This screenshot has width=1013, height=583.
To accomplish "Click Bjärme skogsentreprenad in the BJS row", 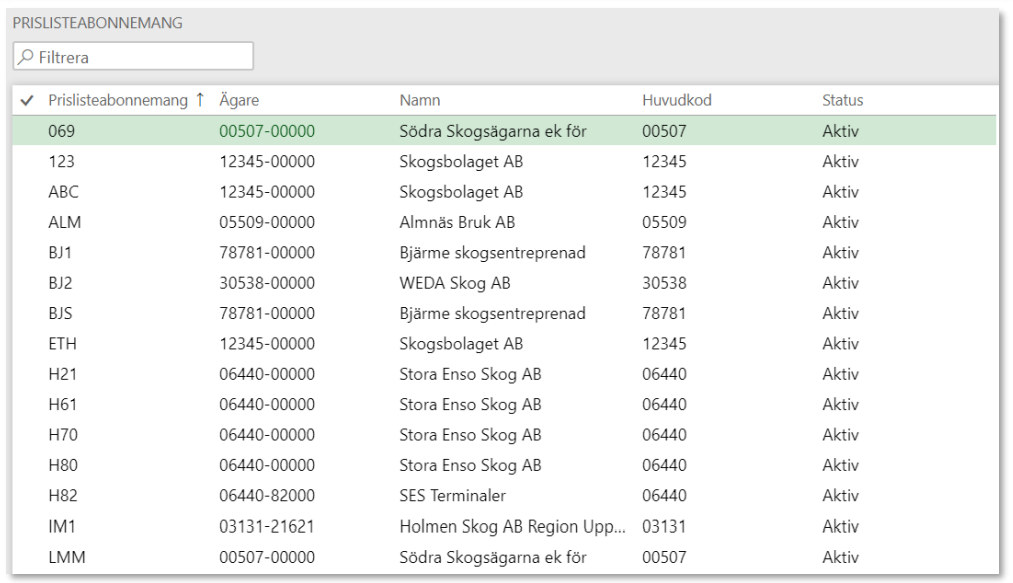I will [x=492, y=313].
